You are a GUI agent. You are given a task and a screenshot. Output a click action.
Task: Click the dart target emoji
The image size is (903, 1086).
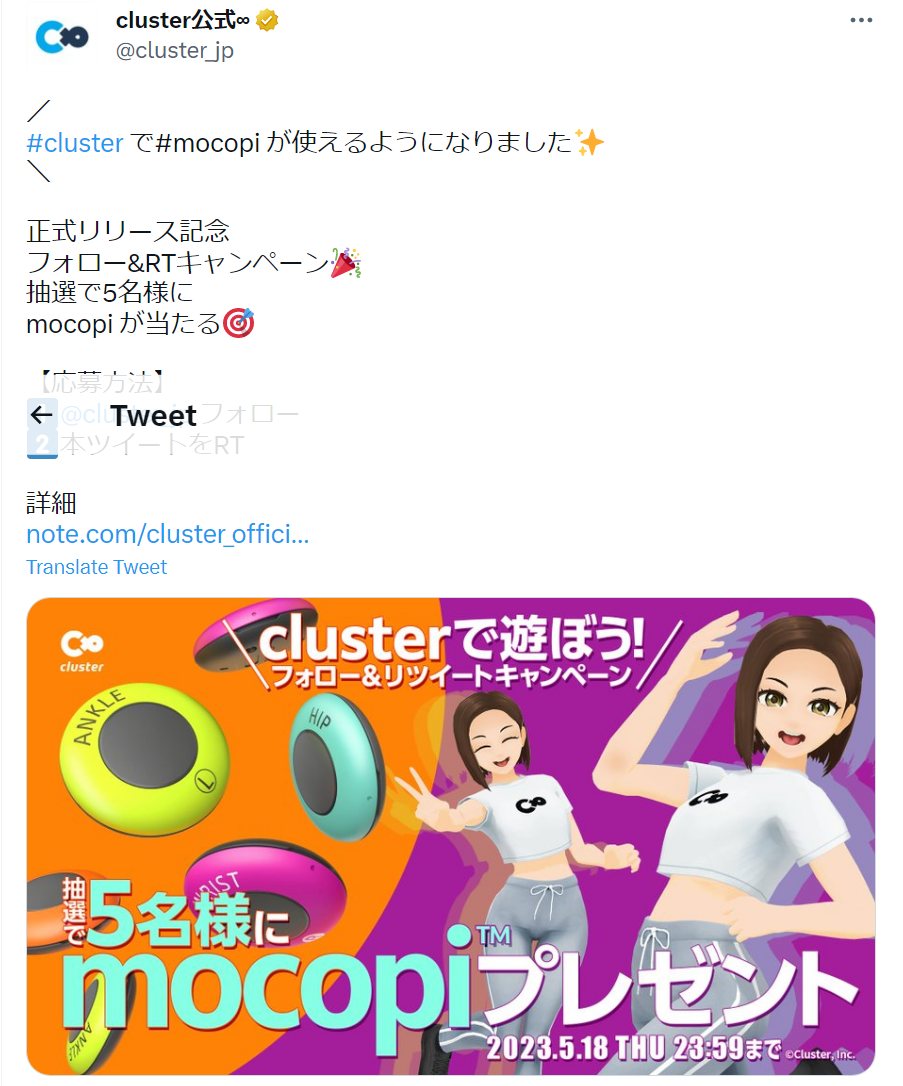(238, 323)
